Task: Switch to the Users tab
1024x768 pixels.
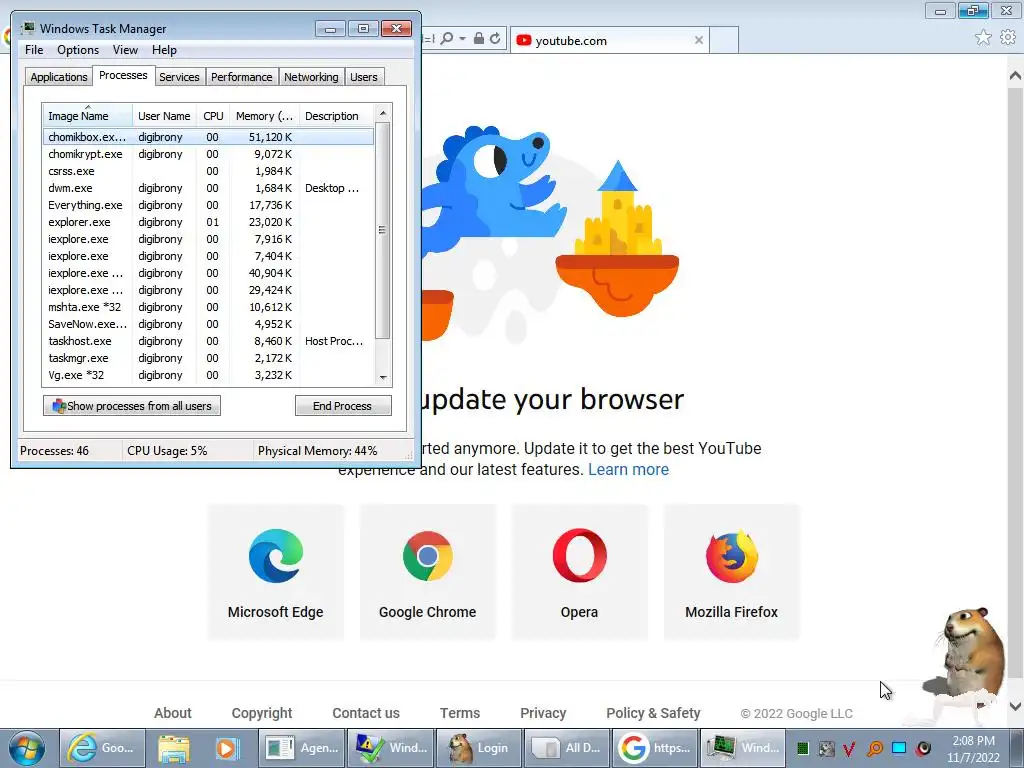Action: click(364, 77)
